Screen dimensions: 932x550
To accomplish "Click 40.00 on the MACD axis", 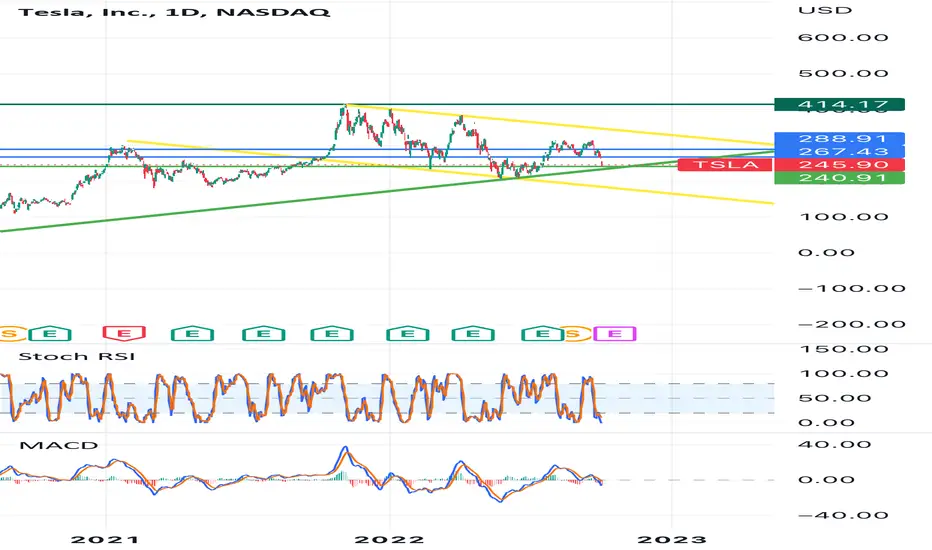I will click(x=835, y=445).
